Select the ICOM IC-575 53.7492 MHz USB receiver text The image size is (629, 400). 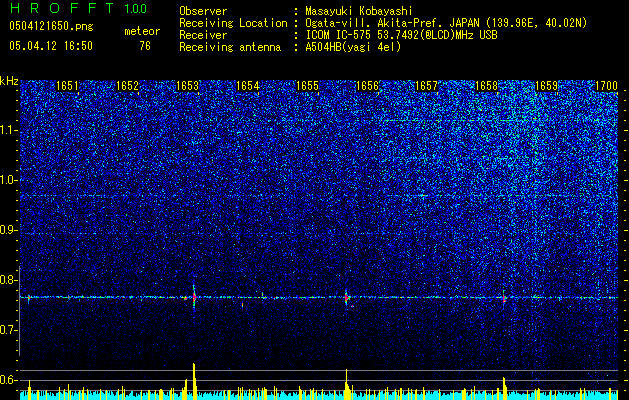[401, 35]
